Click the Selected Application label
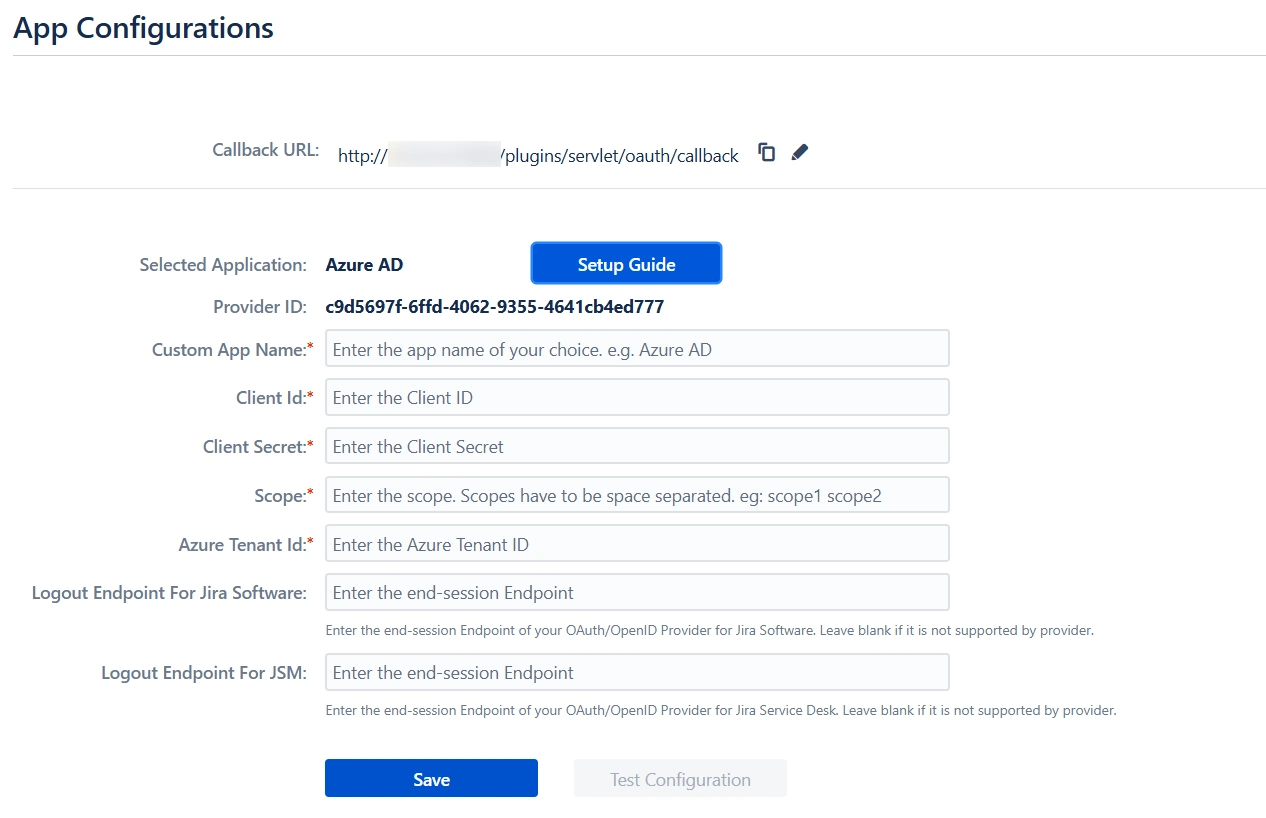This screenshot has height=818, width=1266. [223, 265]
